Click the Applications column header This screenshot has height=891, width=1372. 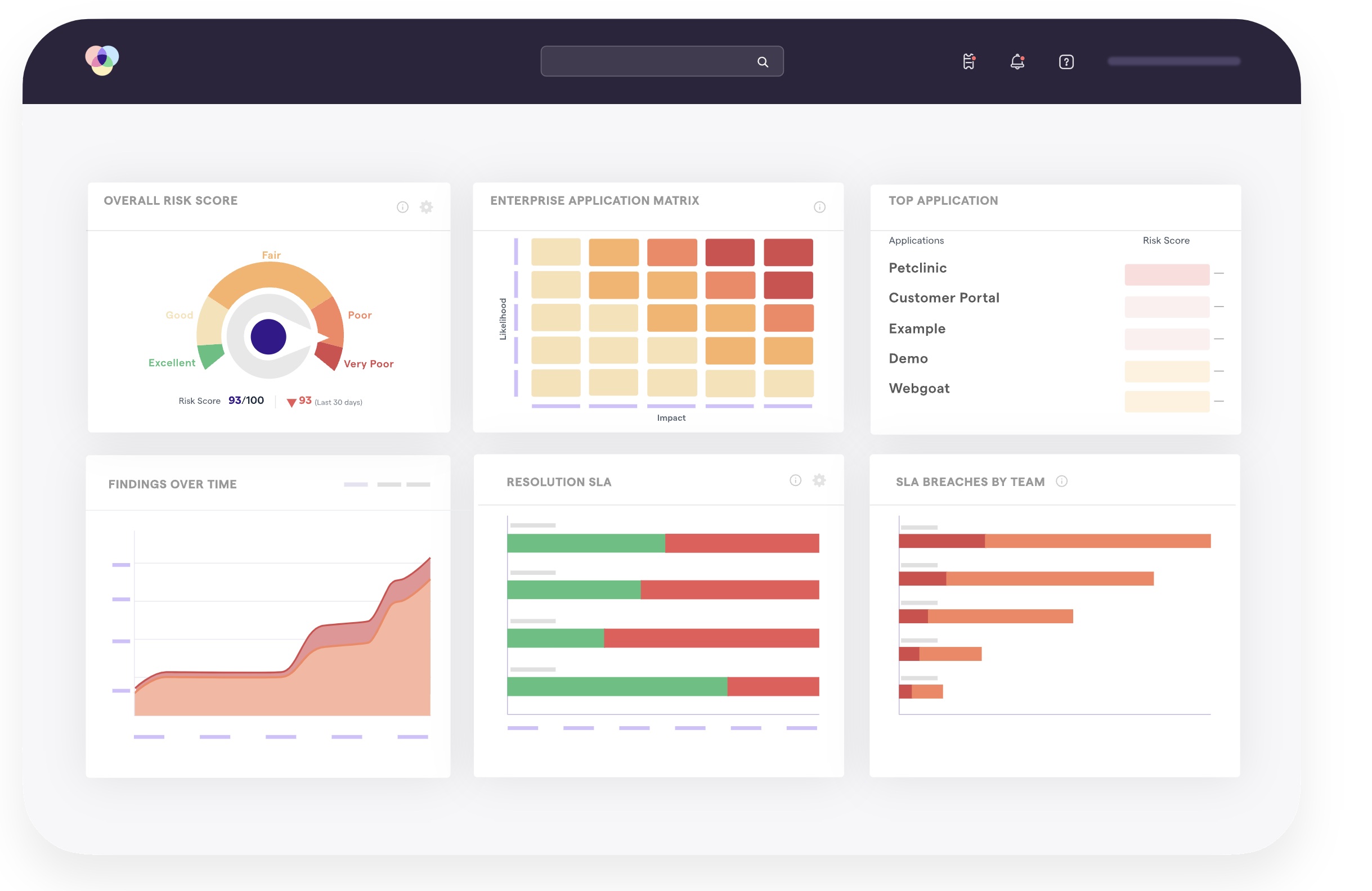916,240
